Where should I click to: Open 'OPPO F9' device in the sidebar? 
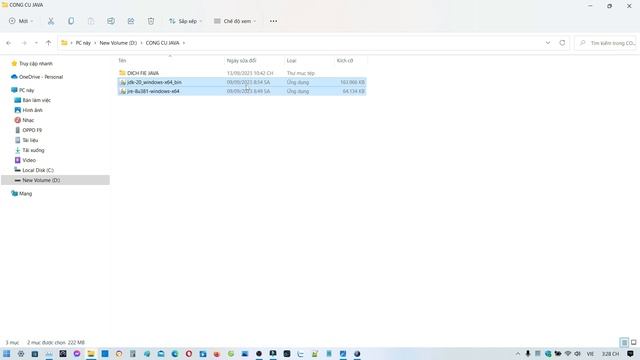tap(32, 130)
